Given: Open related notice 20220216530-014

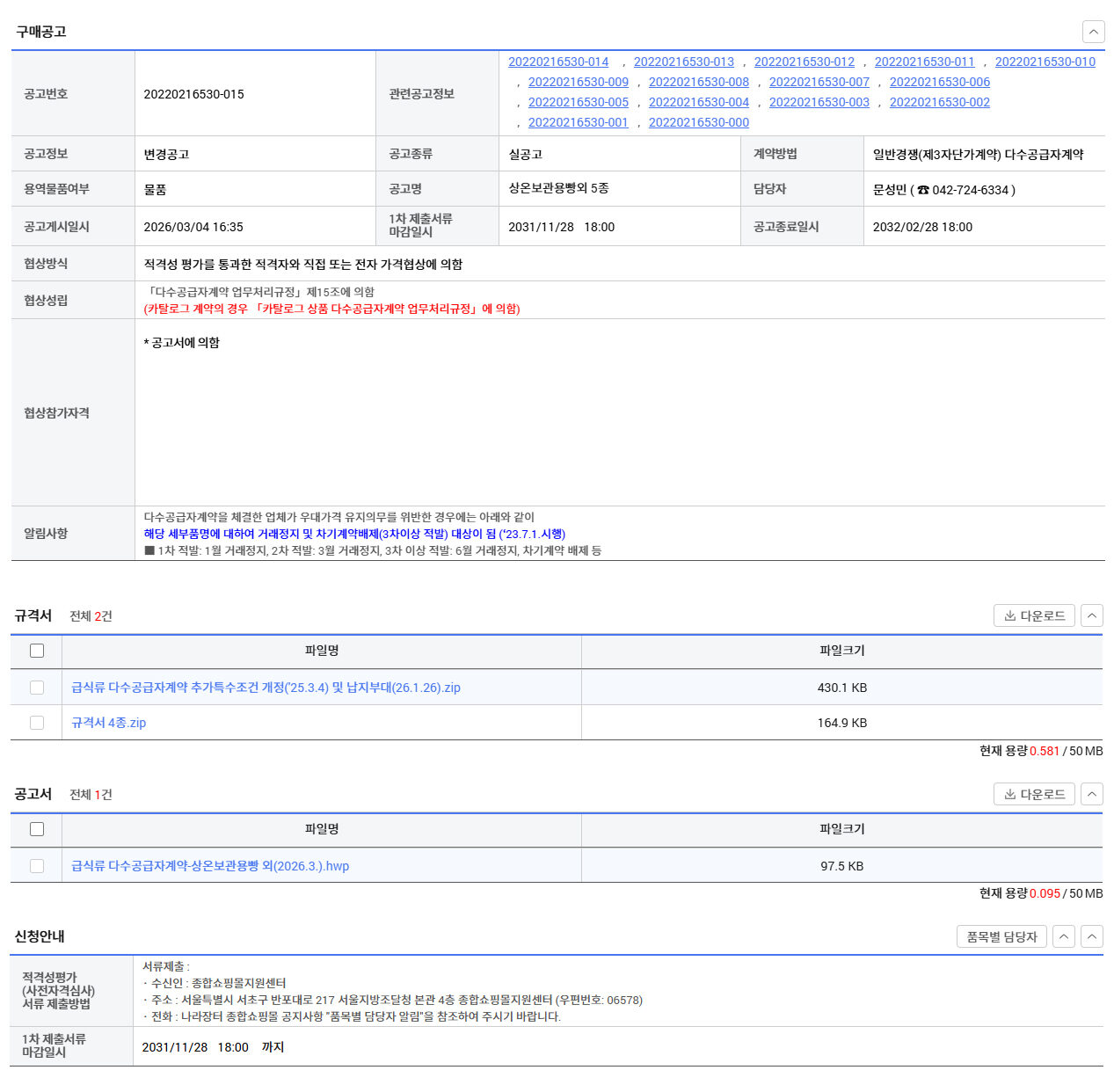Looking at the screenshot, I should click(558, 62).
